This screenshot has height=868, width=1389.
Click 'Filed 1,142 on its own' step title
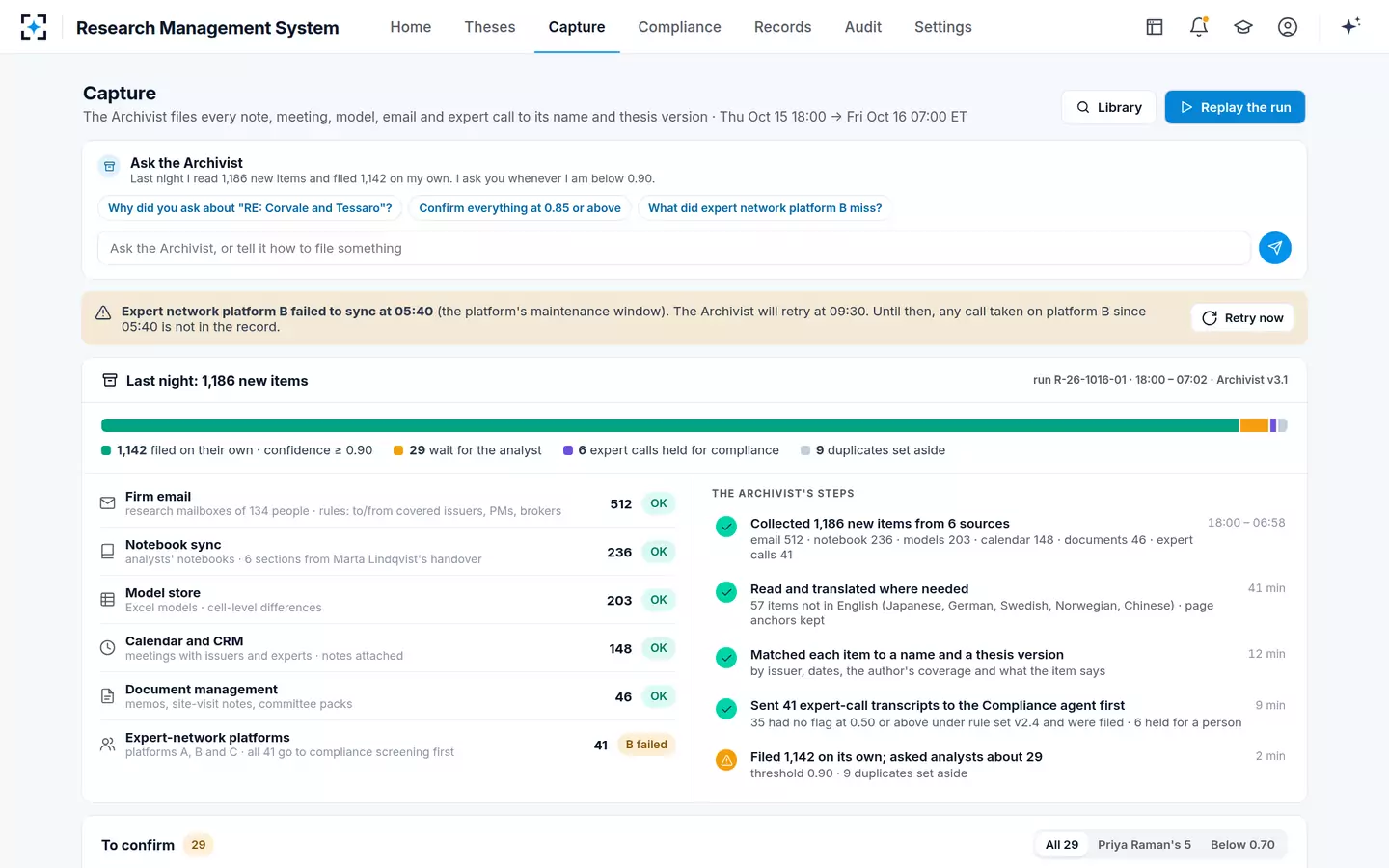pos(896,757)
